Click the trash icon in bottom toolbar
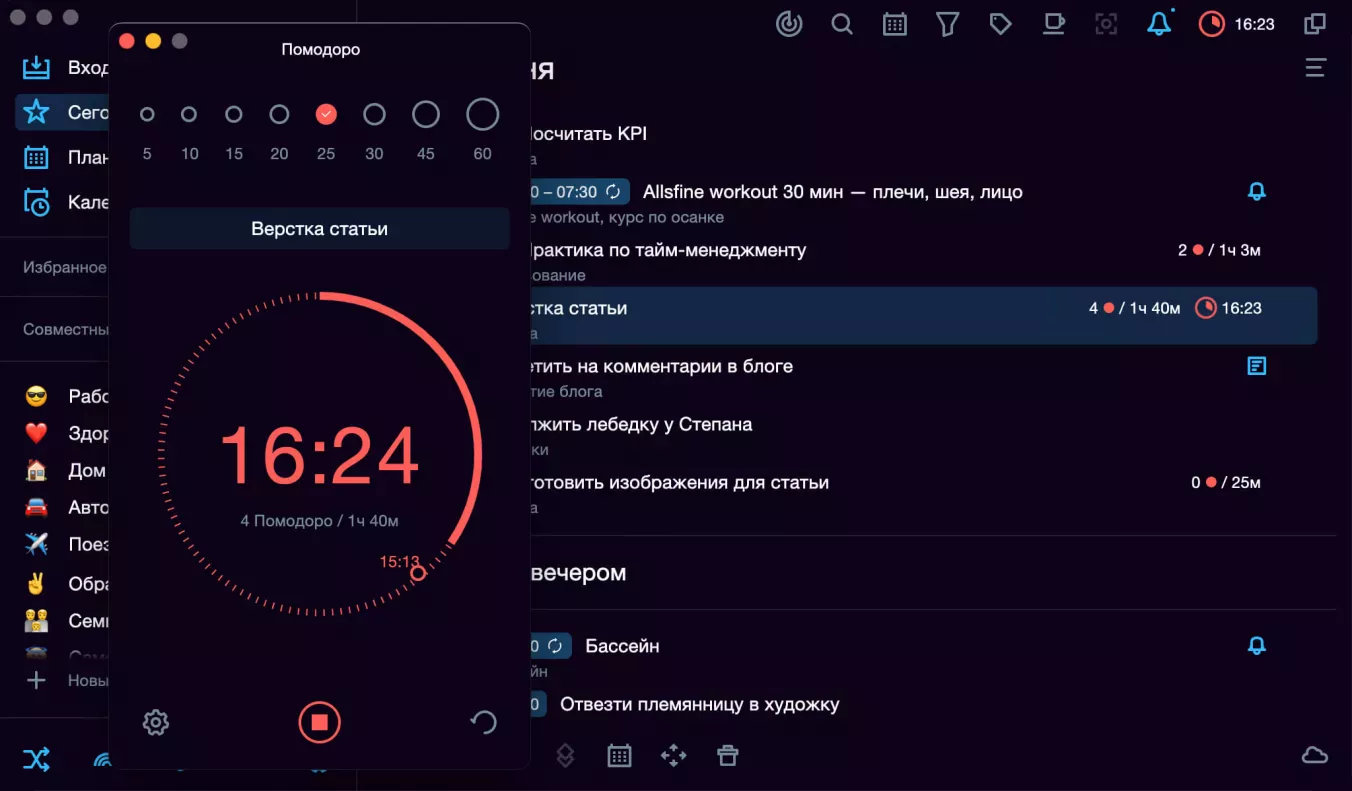This screenshot has height=791, width=1352. 728,756
